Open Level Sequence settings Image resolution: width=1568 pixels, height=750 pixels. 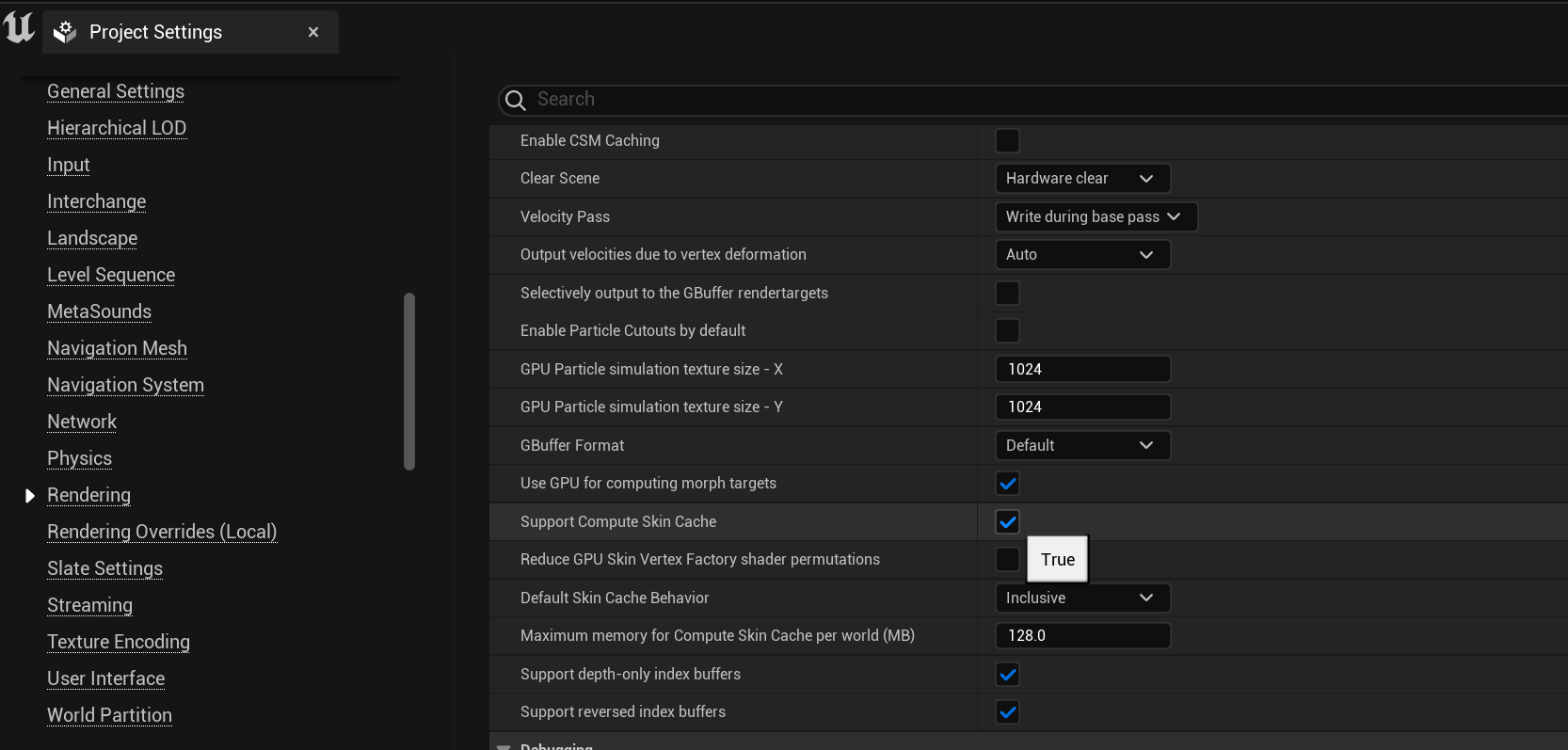(111, 275)
